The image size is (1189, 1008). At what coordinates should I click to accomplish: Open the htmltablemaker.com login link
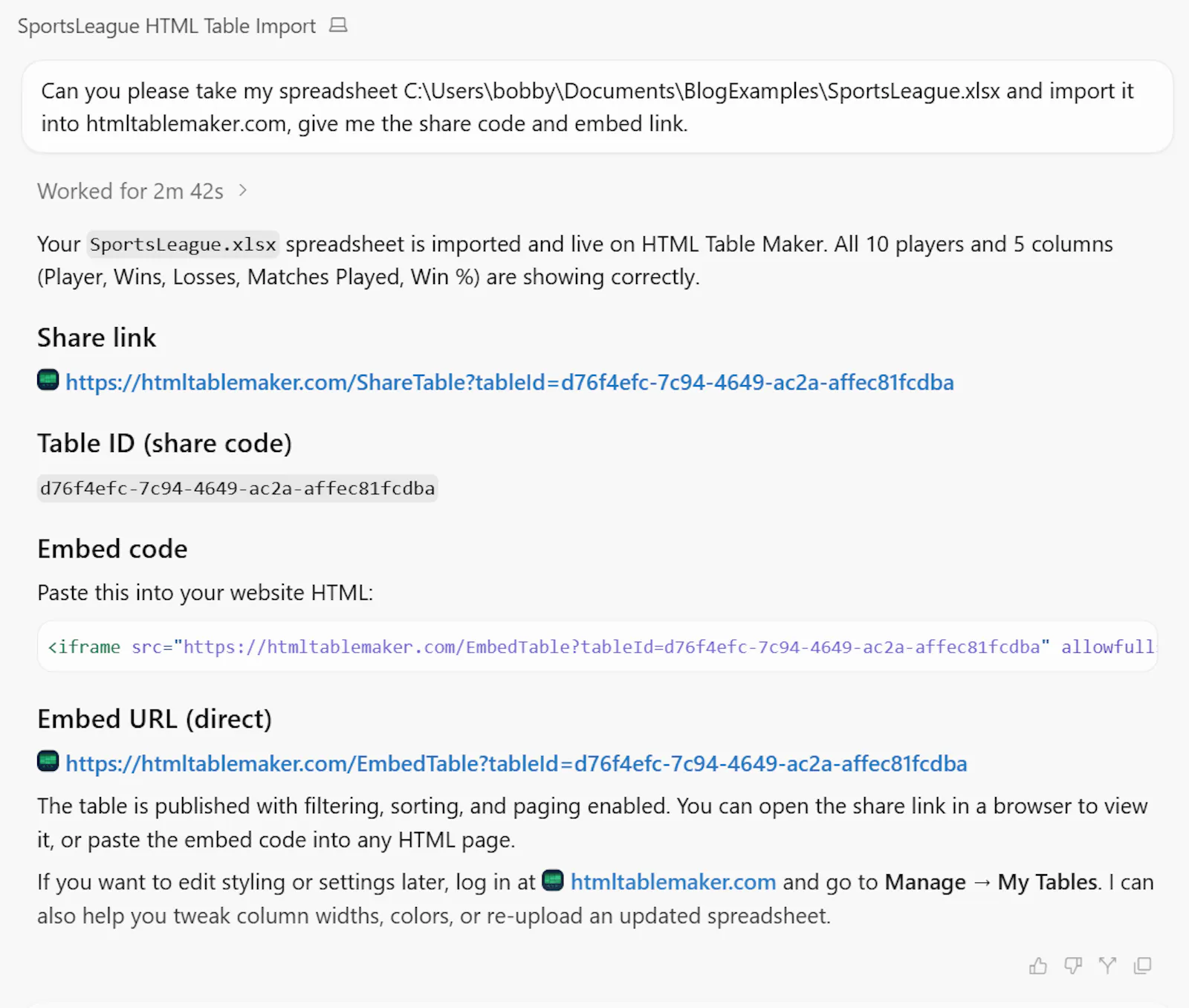(x=673, y=882)
